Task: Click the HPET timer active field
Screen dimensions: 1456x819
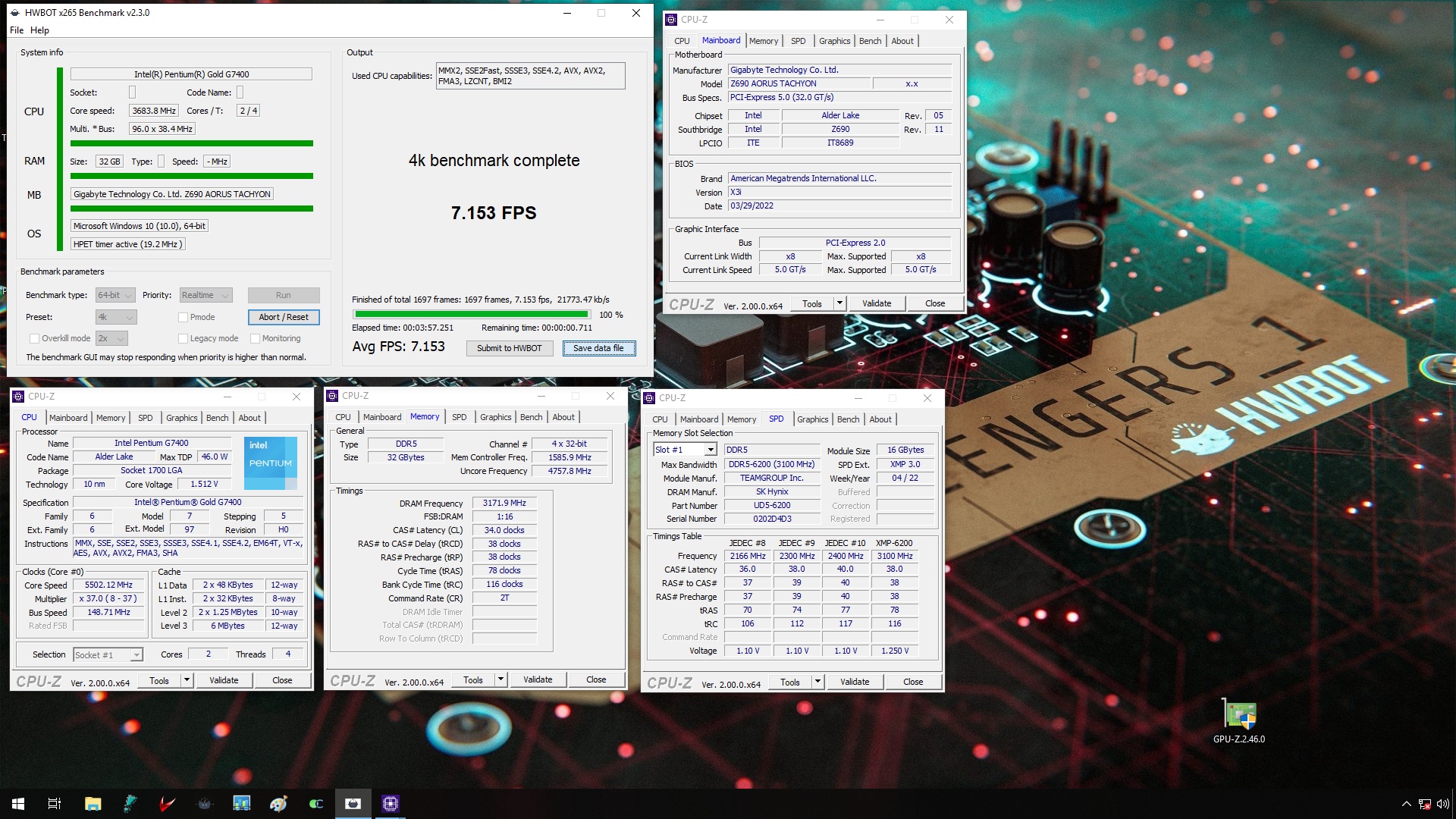Action: point(127,244)
